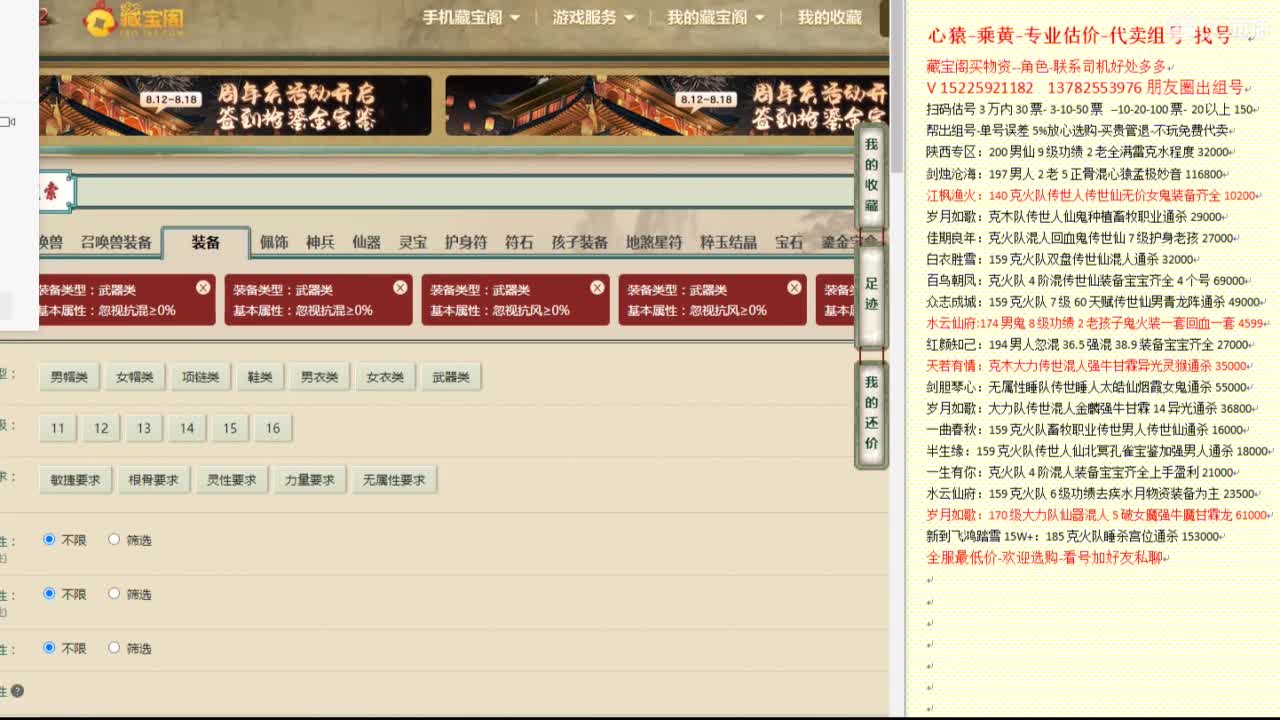
Task: Remove the first 忽视抗风≥0% filter card
Action: pos(597,287)
